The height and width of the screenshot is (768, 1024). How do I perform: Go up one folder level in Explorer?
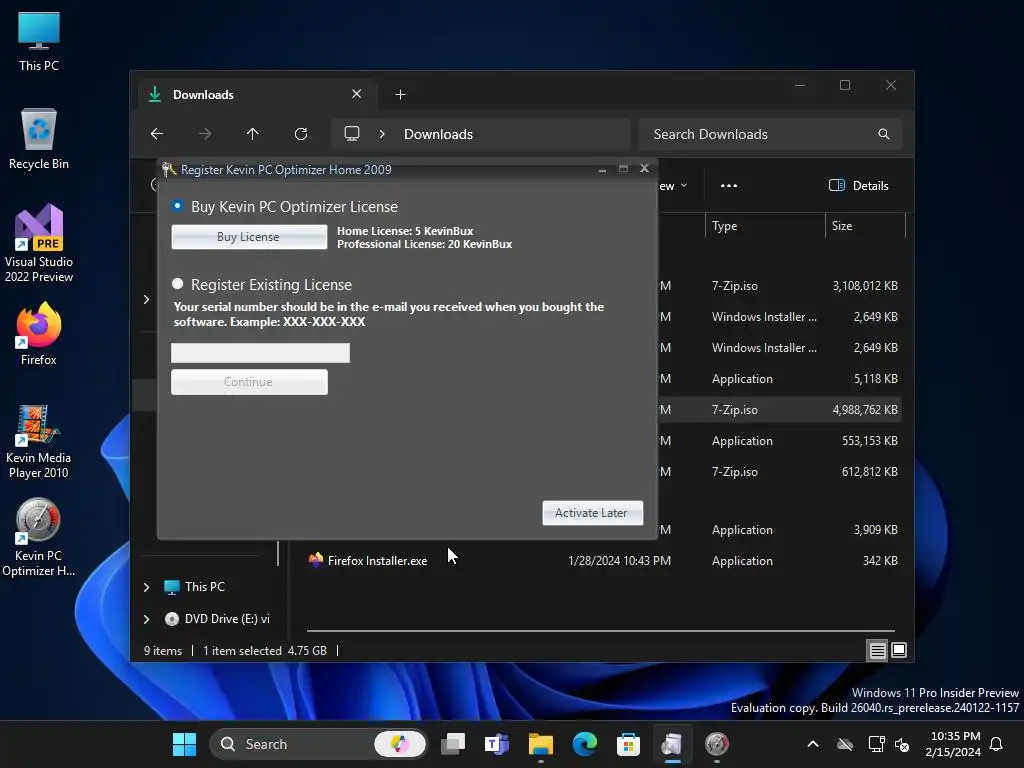coord(253,134)
